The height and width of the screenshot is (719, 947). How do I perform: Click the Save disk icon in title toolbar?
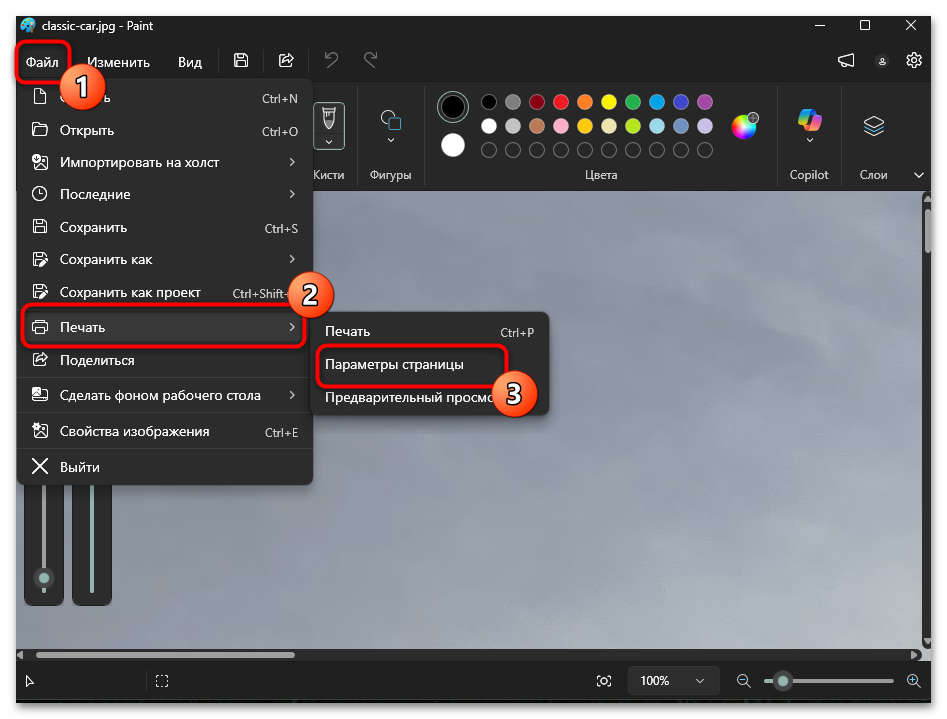click(241, 61)
